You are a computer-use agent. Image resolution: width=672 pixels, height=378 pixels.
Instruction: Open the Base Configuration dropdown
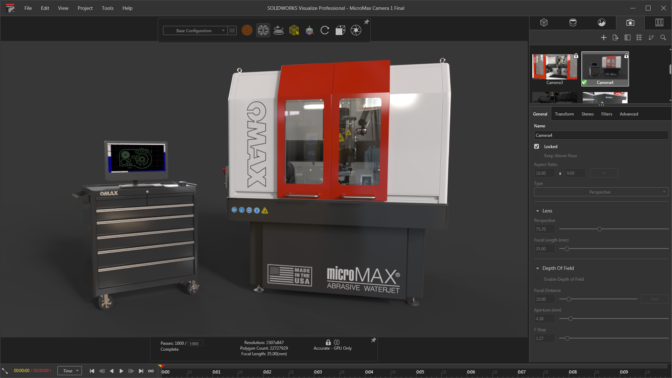(195, 30)
